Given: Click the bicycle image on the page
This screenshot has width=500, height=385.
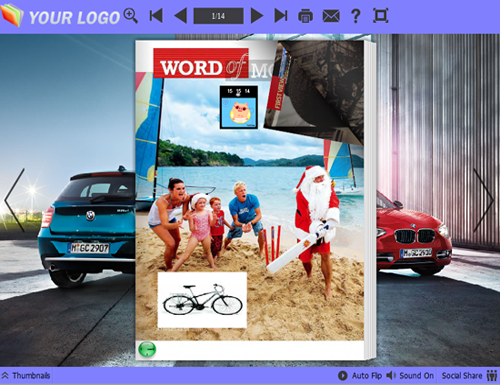Looking at the screenshot, I should 202,300.
